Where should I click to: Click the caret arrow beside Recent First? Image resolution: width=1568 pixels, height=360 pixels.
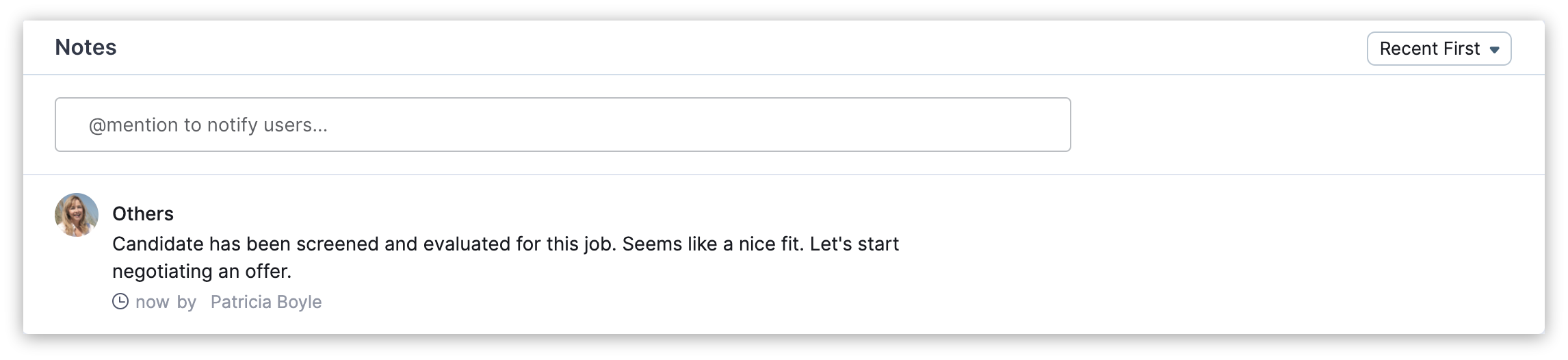(1495, 50)
